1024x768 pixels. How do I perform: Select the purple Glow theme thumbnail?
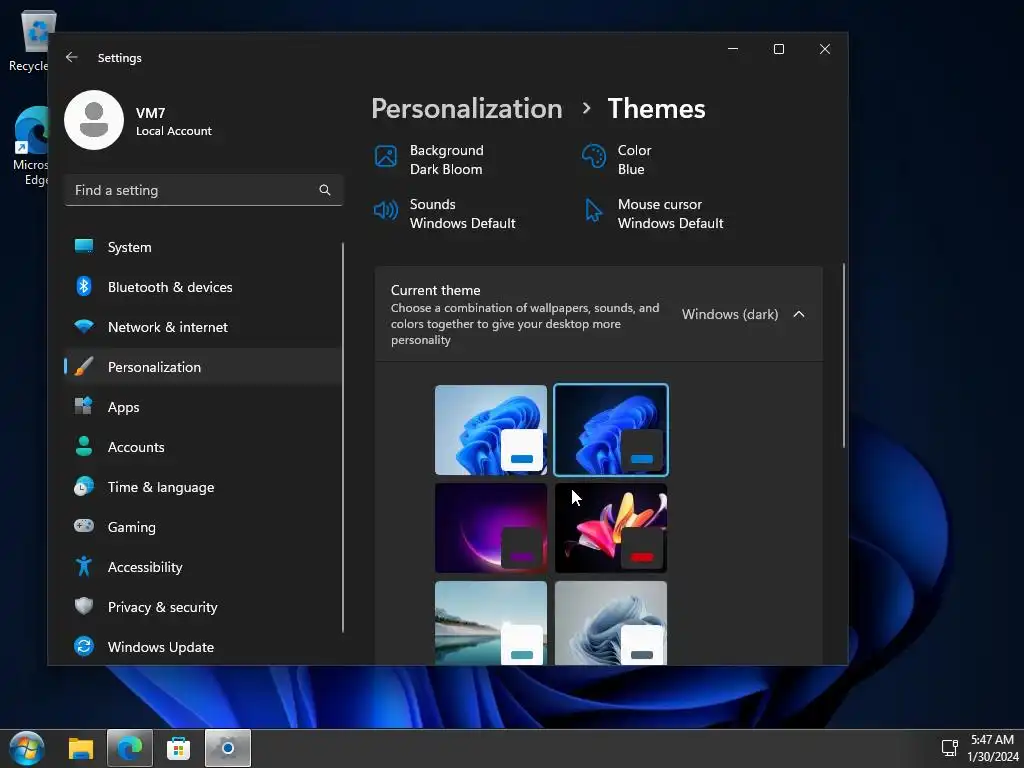[x=491, y=528]
